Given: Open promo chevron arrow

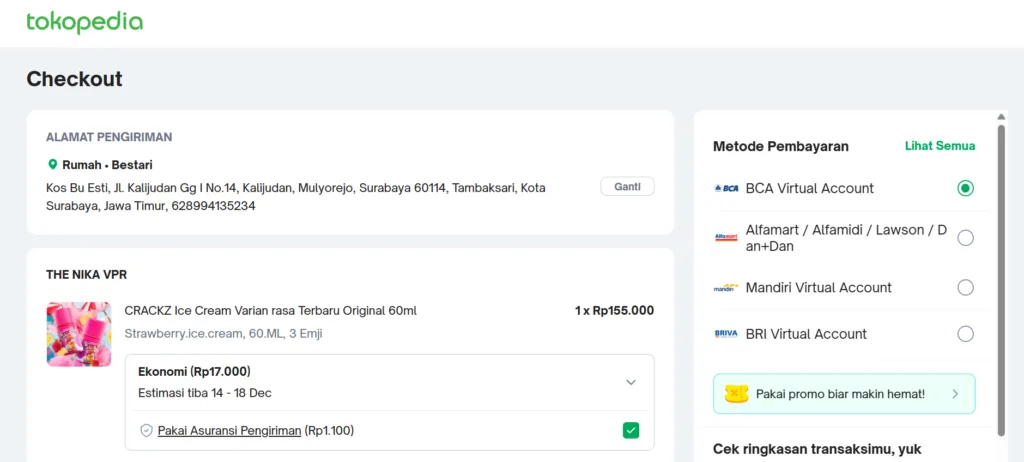Looking at the screenshot, I should 955,394.
